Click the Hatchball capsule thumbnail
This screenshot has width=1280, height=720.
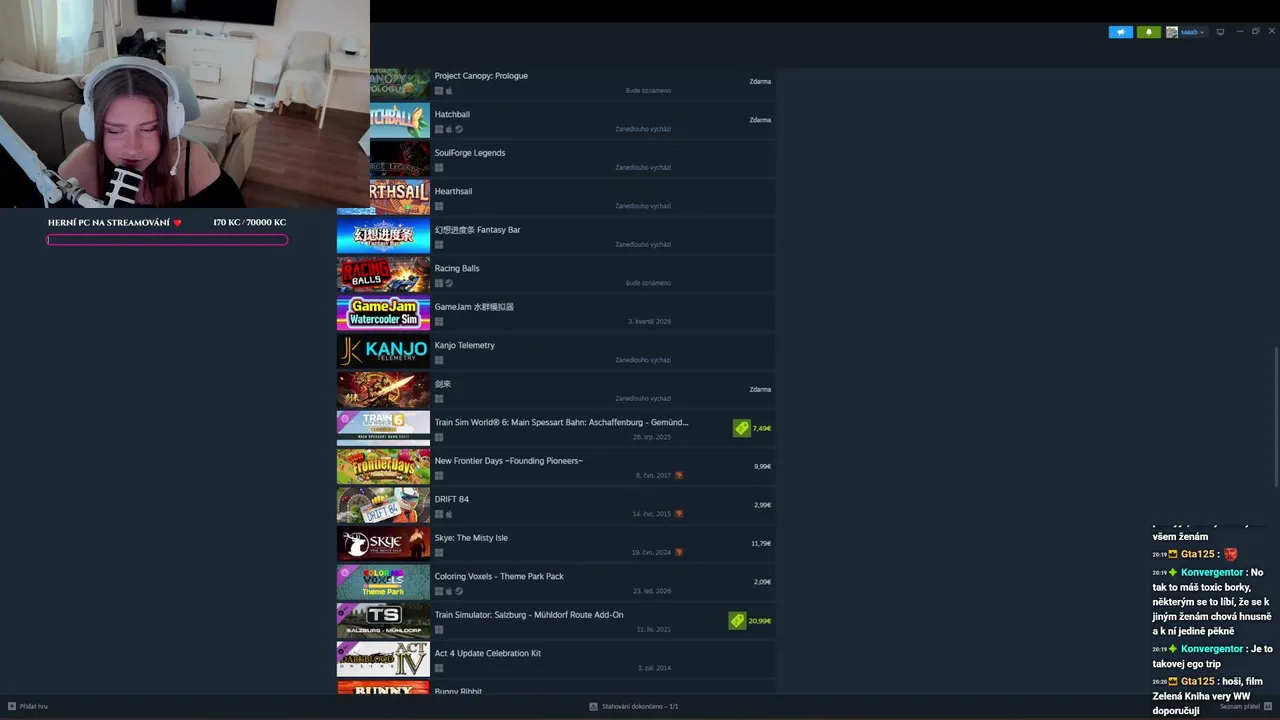[400, 120]
